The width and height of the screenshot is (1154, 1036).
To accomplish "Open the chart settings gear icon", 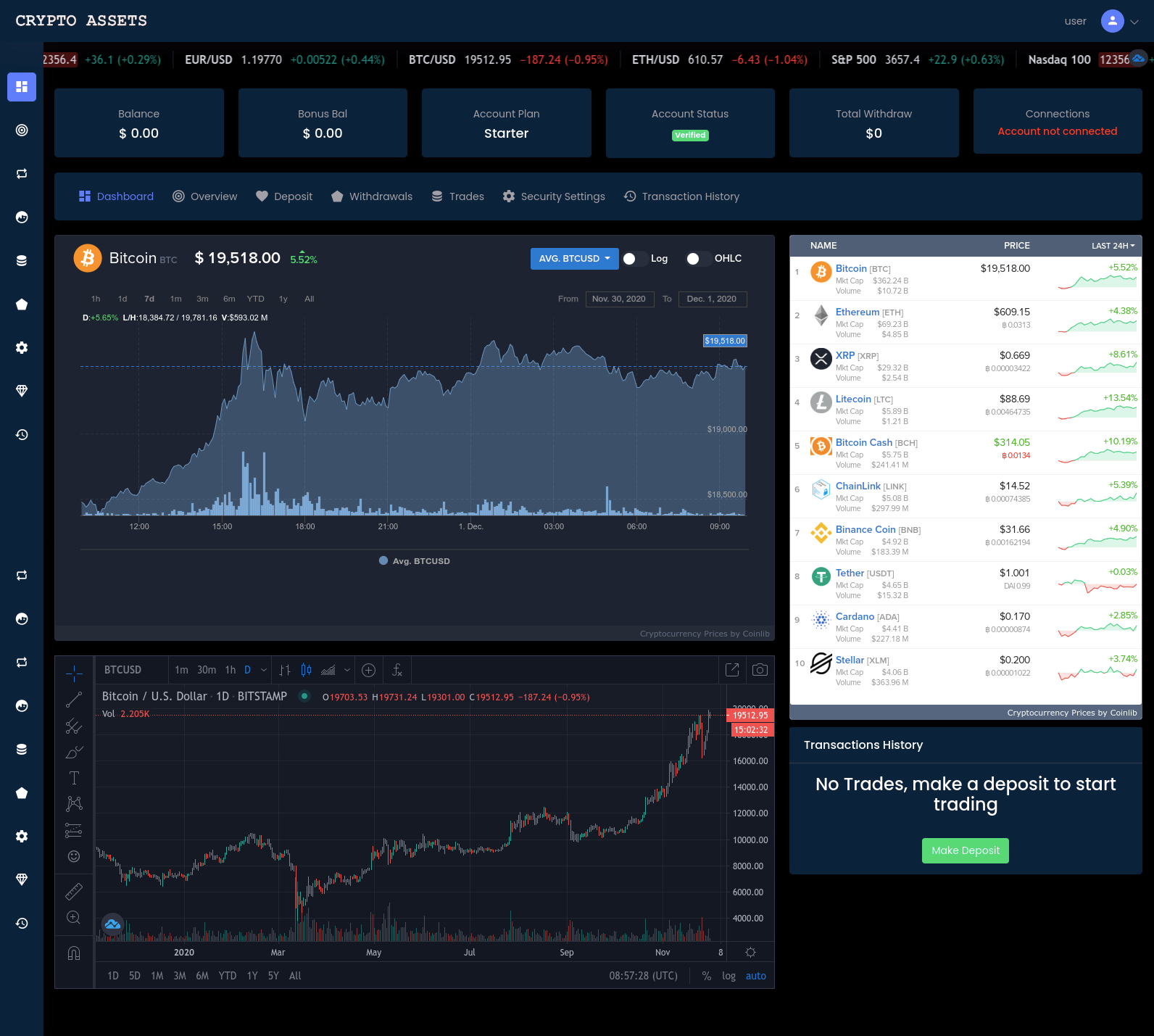I will pos(750,952).
